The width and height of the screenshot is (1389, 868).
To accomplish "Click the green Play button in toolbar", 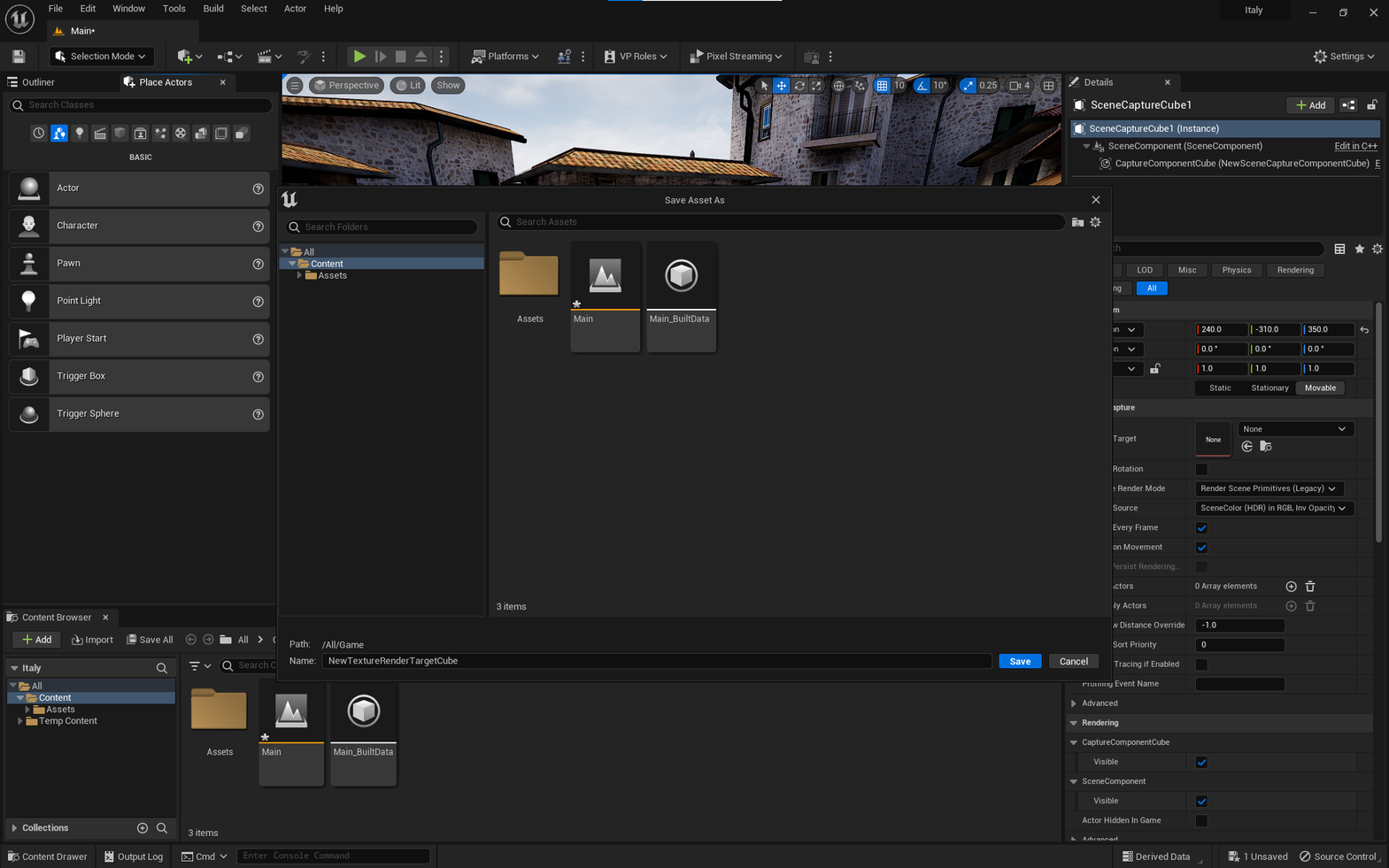I will pyautogui.click(x=359, y=57).
